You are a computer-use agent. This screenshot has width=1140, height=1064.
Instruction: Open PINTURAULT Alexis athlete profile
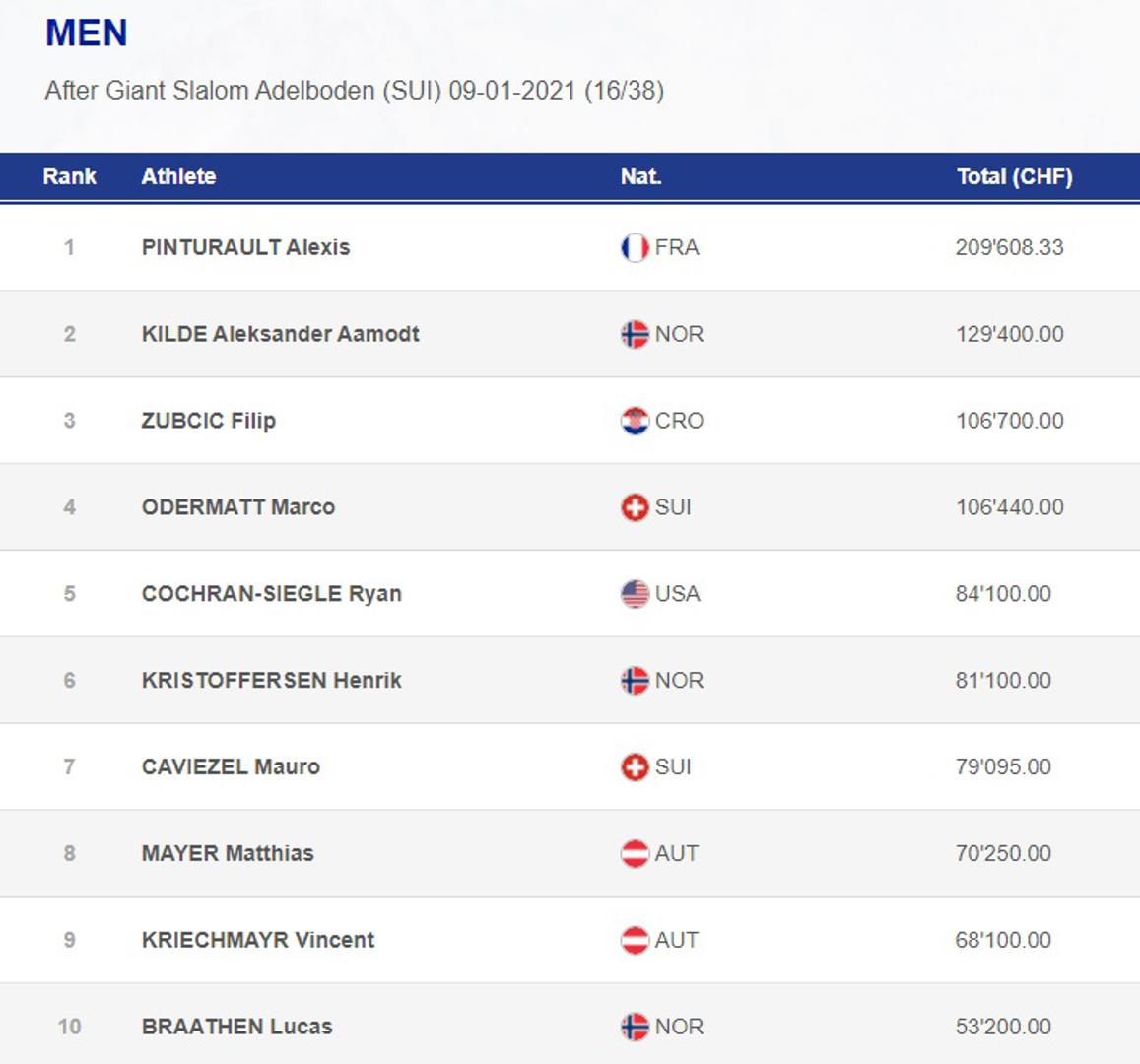(245, 247)
